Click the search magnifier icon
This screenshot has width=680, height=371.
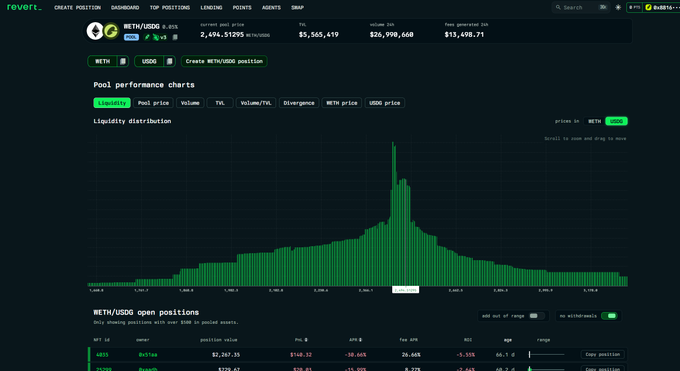pyautogui.click(x=558, y=7)
